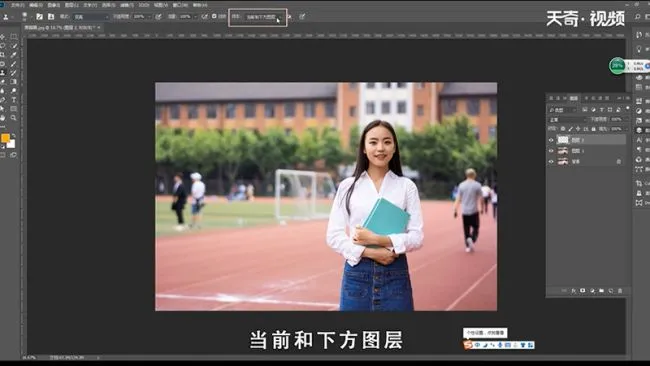Open the 编辑 (Edit) menu
650x366 pixels.
coord(36,5)
